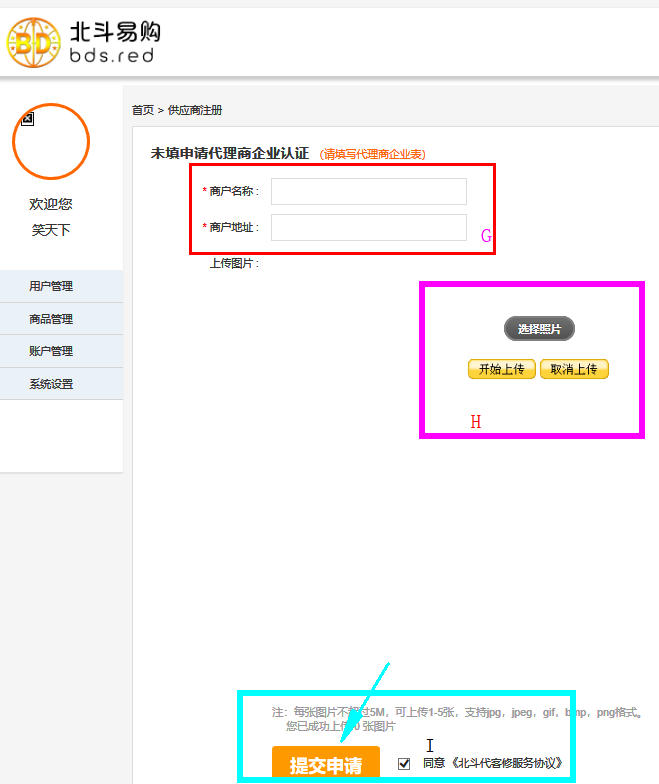Viewport: 659px width, 784px height.
Task: Focus the 商户名称 input field
Action: (368, 191)
